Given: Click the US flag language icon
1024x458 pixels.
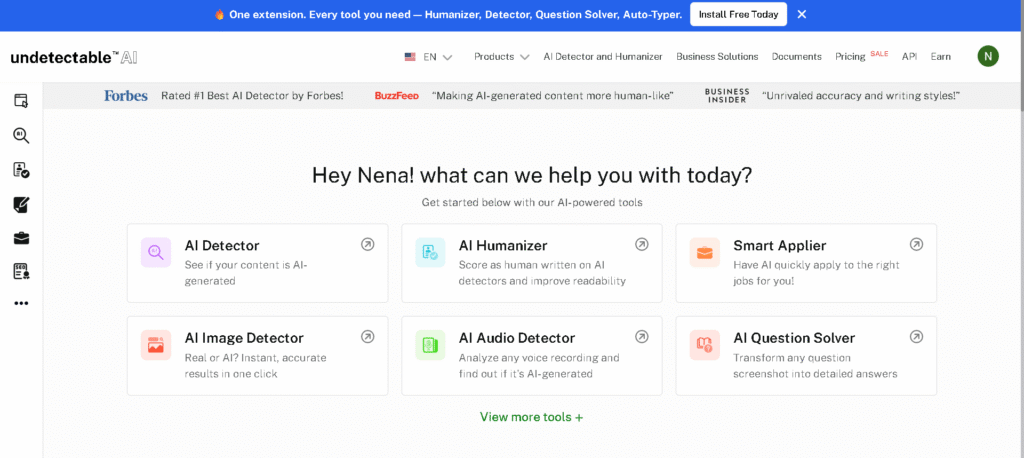Looking at the screenshot, I should 410,57.
